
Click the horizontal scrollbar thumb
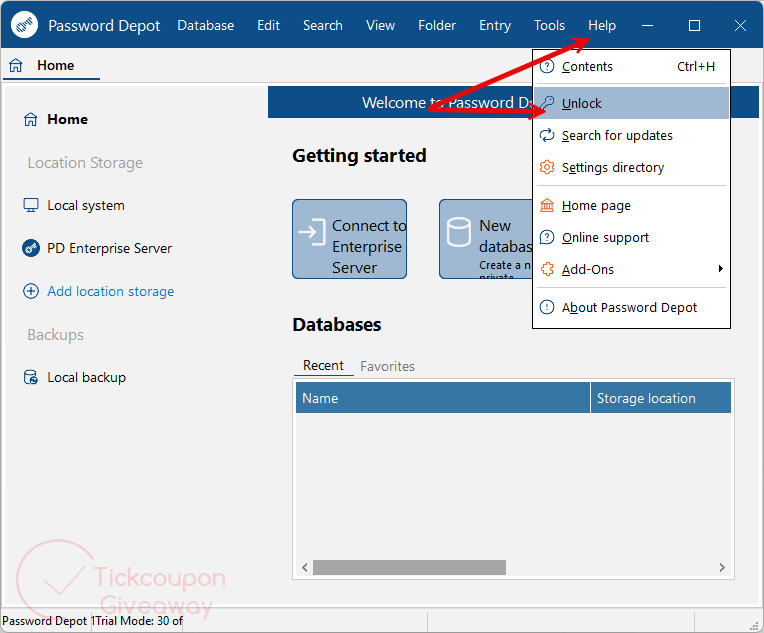409,567
